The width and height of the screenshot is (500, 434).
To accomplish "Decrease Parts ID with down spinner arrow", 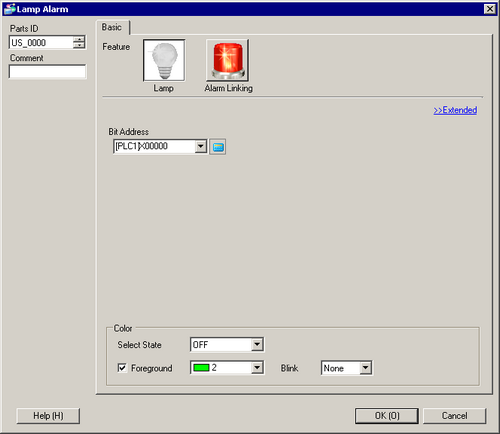I will point(79,46).
